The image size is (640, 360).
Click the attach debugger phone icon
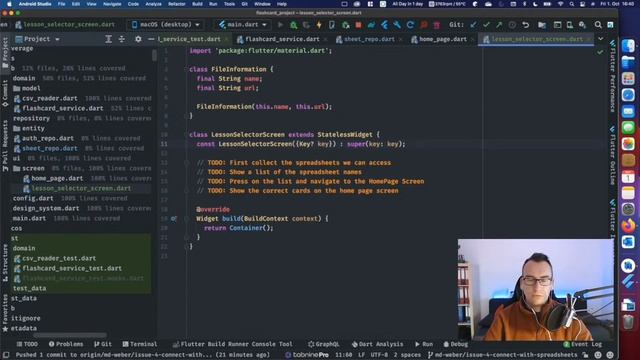[x=332, y=25]
